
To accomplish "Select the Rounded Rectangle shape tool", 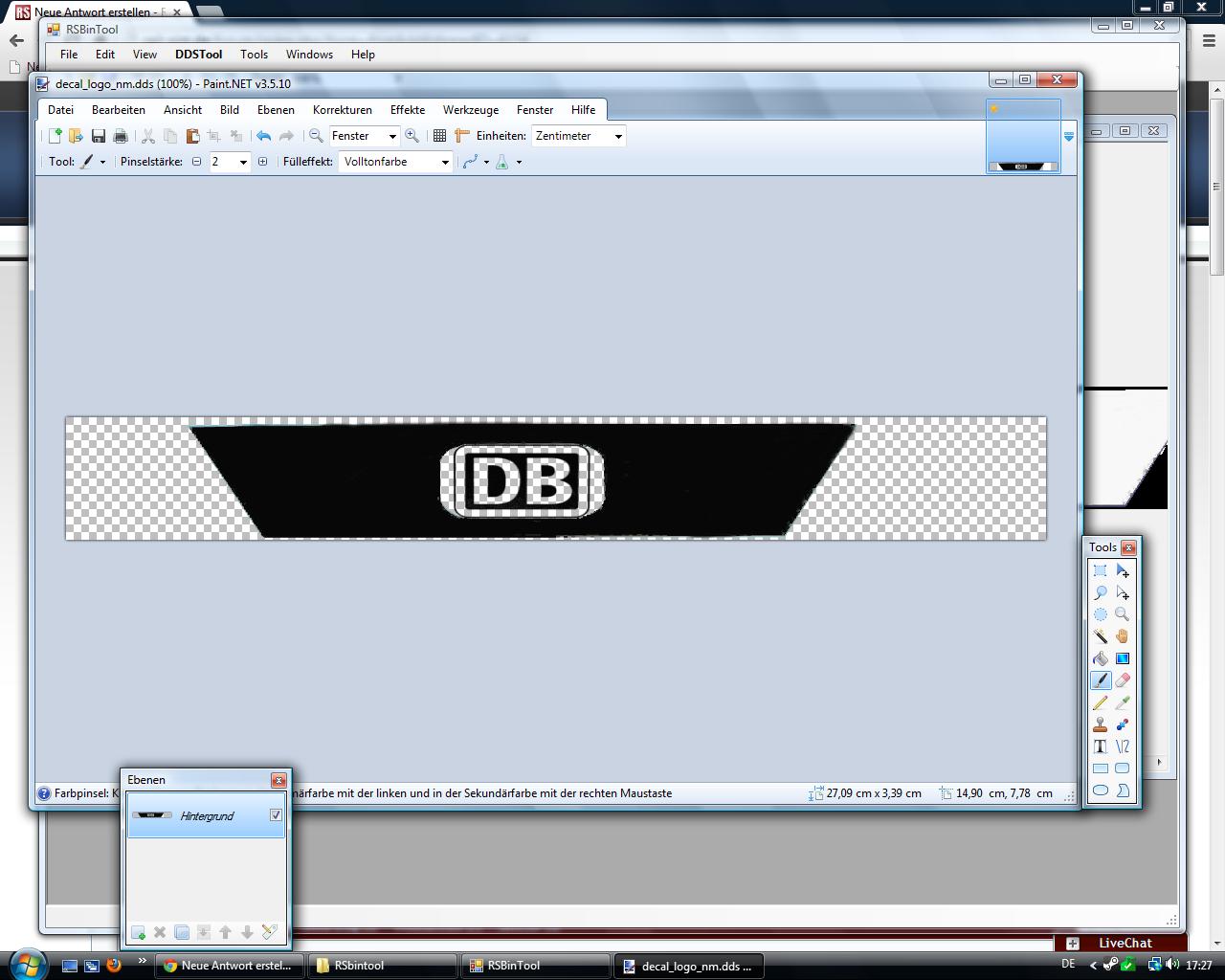I will click(x=1123, y=768).
